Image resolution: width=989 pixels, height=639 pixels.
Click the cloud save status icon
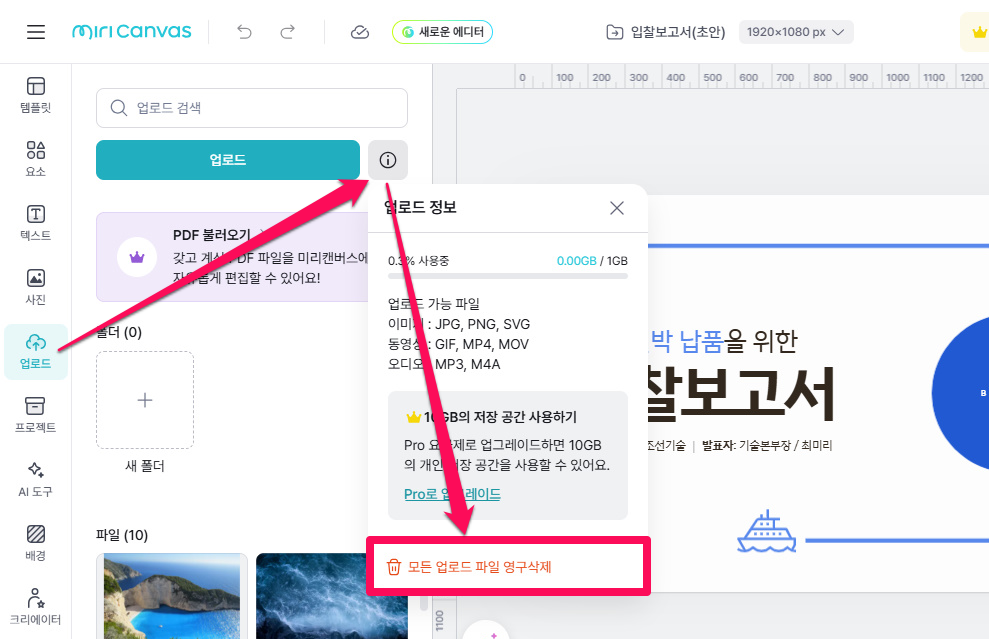click(x=360, y=32)
